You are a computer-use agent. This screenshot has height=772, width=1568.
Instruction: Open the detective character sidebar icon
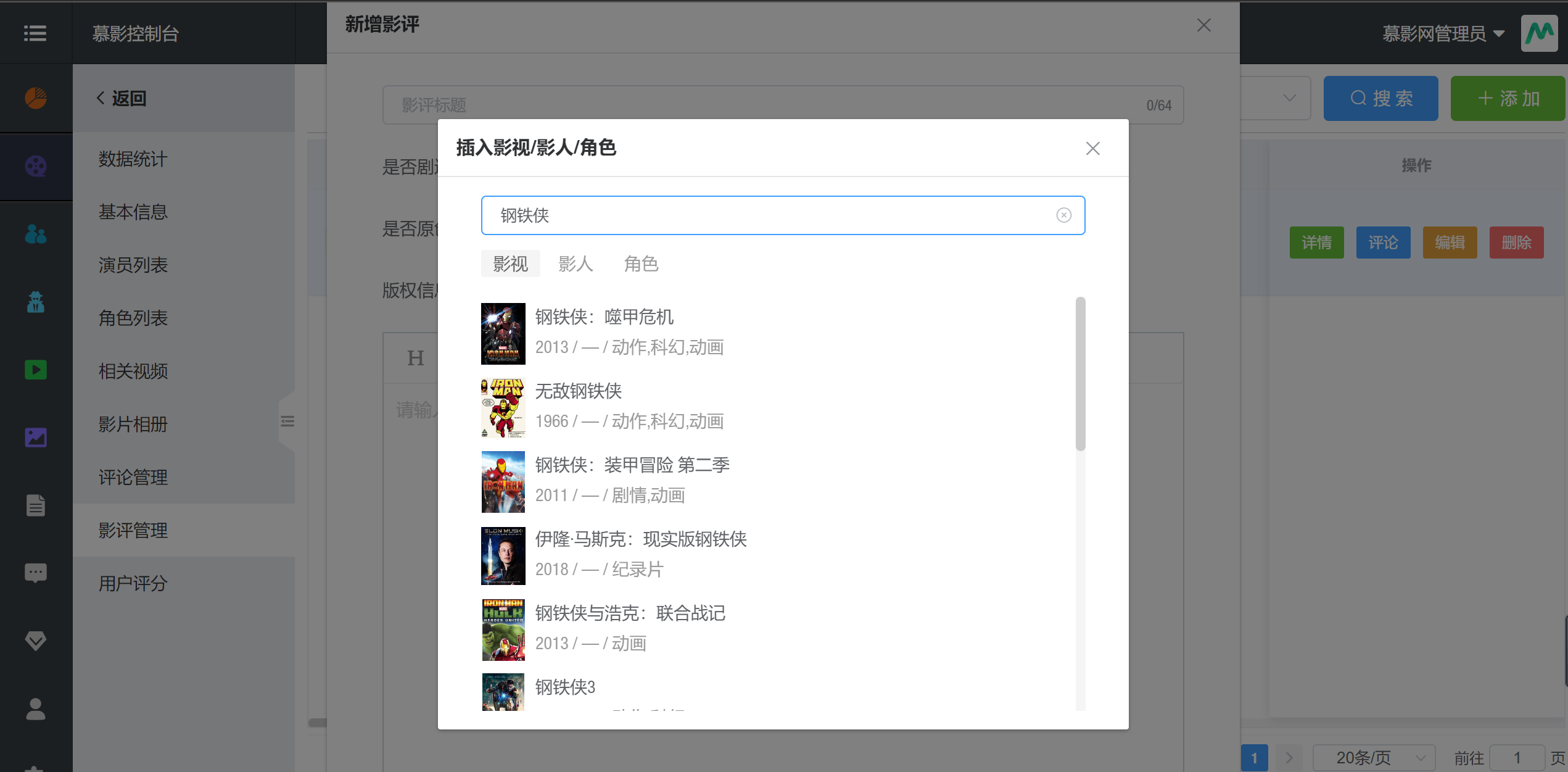[x=36, y=302]
